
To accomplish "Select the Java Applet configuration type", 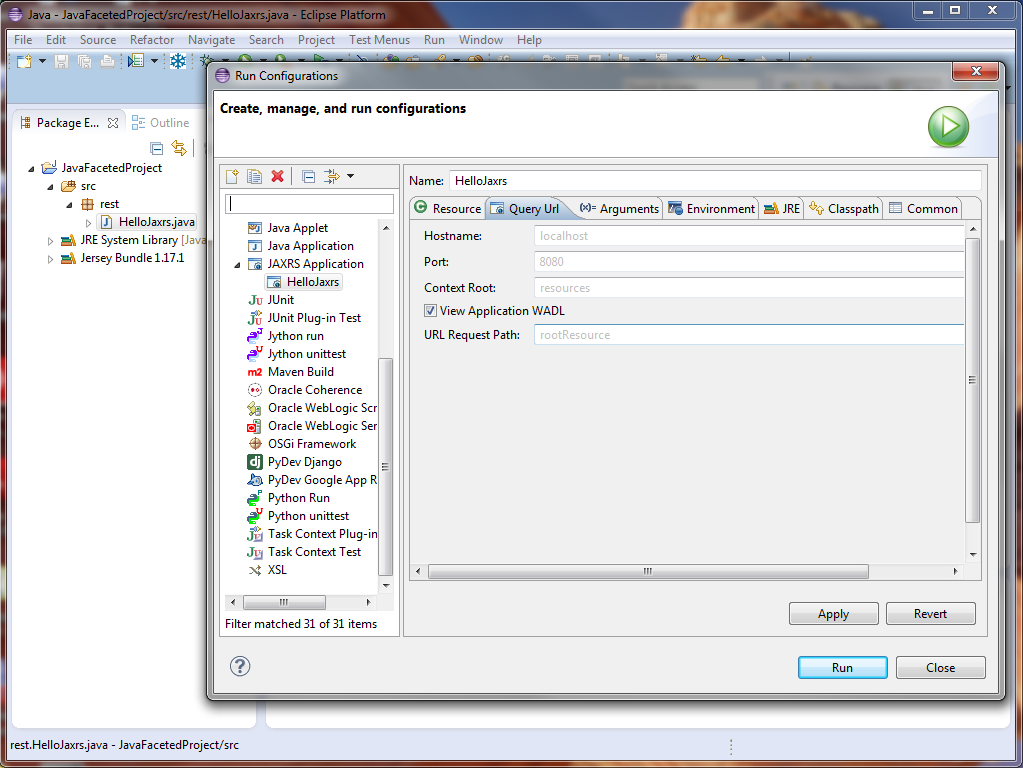I will click(298, 228).
